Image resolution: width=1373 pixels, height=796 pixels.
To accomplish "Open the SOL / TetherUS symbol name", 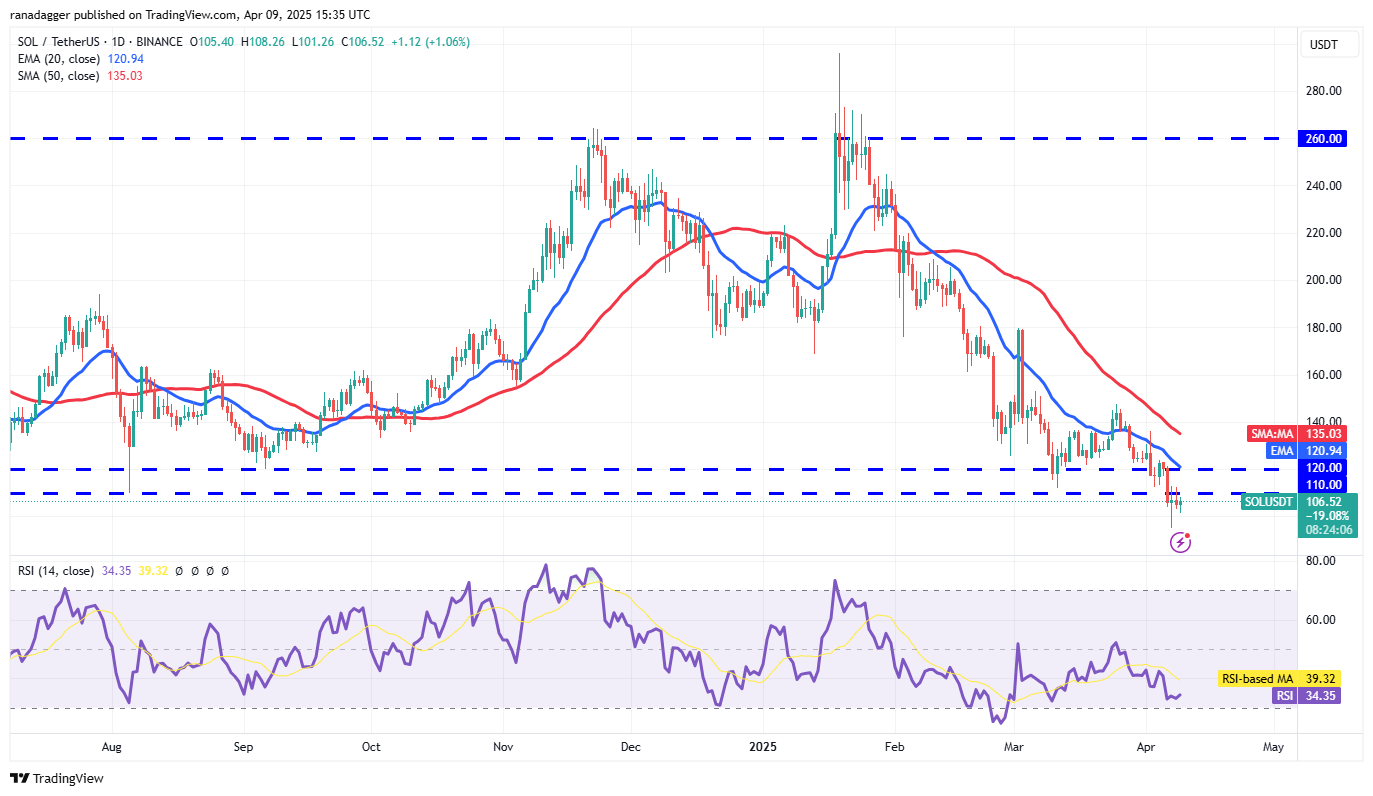I will click(x=60, y=44).
